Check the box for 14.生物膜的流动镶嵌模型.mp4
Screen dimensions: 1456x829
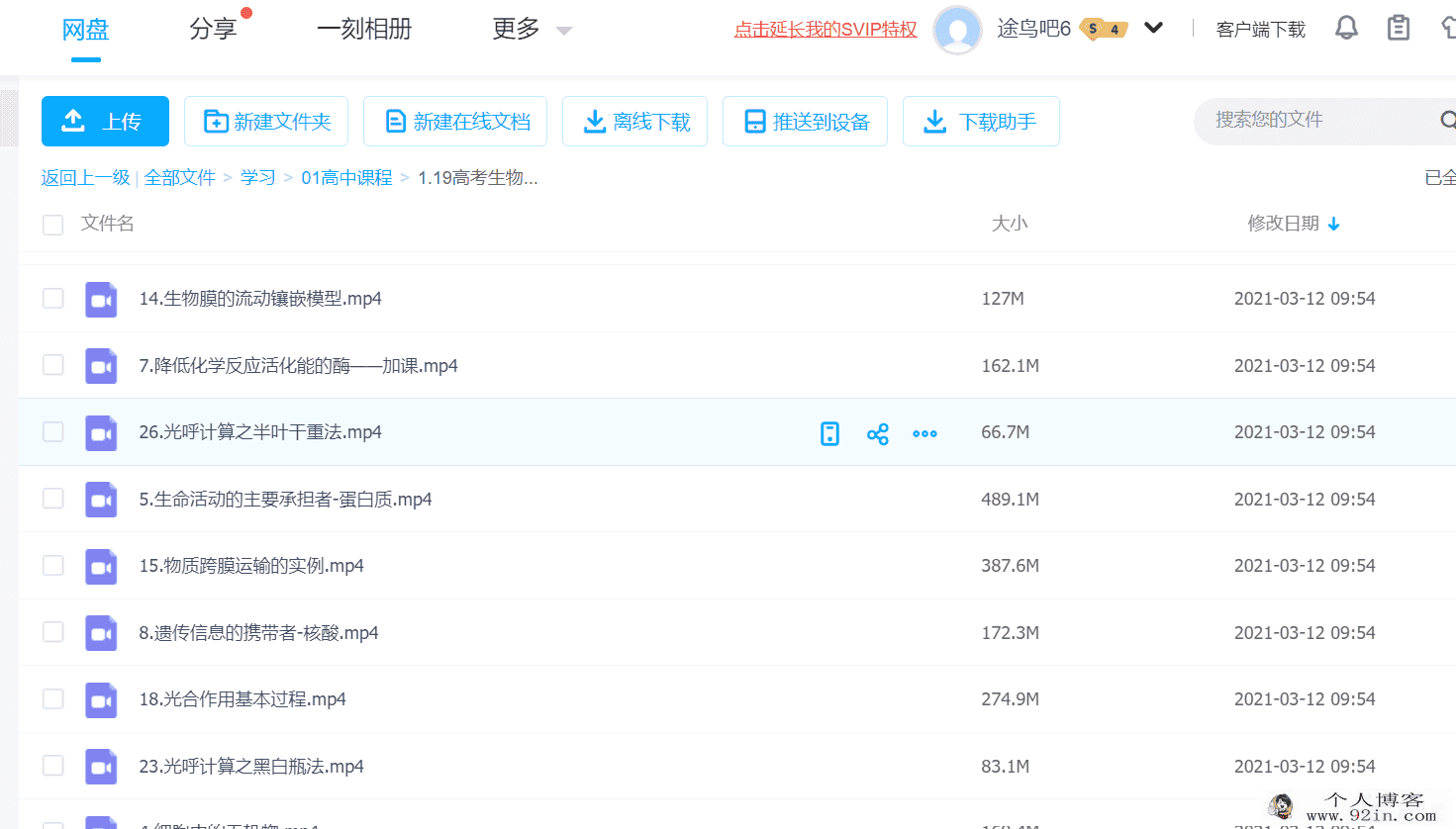click(x=53, y=299)
